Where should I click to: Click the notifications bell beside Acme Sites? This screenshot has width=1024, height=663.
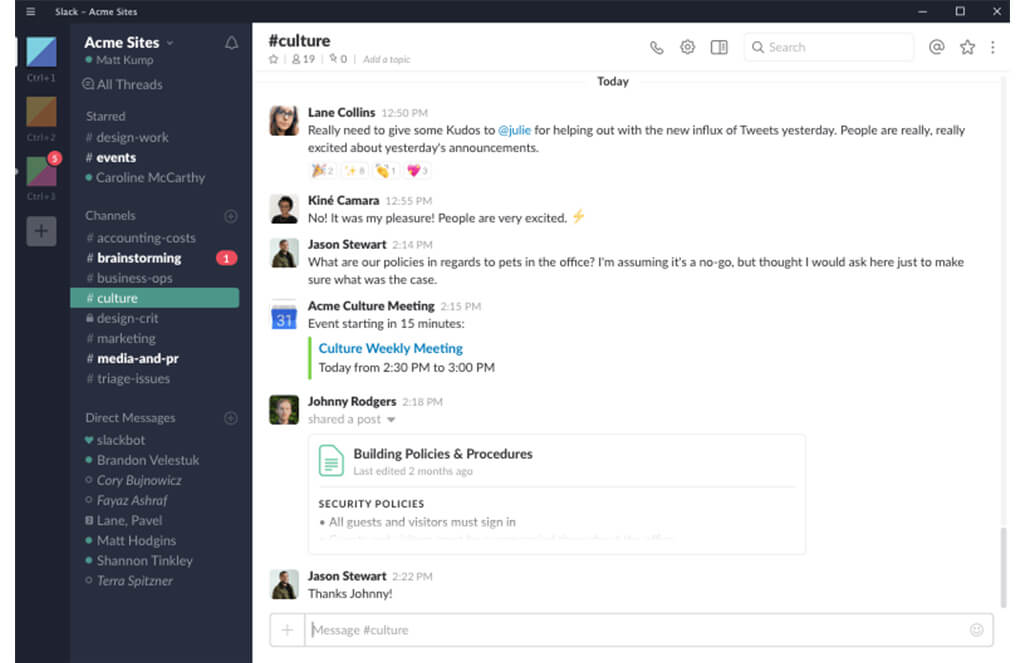pyautogui.click(x=231, y=43)
